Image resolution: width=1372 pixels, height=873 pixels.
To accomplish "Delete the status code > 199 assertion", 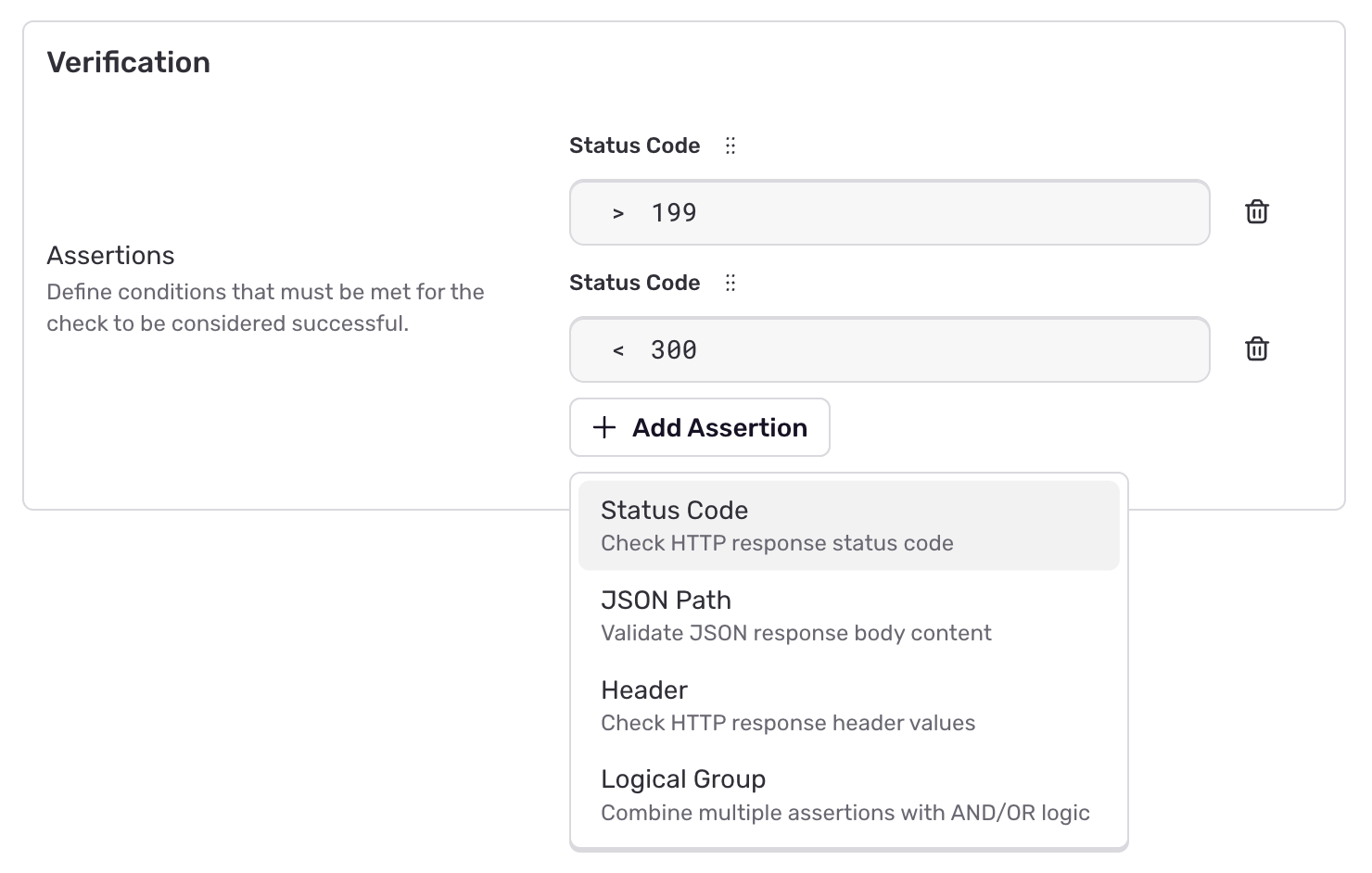I will pos(1256,212).
